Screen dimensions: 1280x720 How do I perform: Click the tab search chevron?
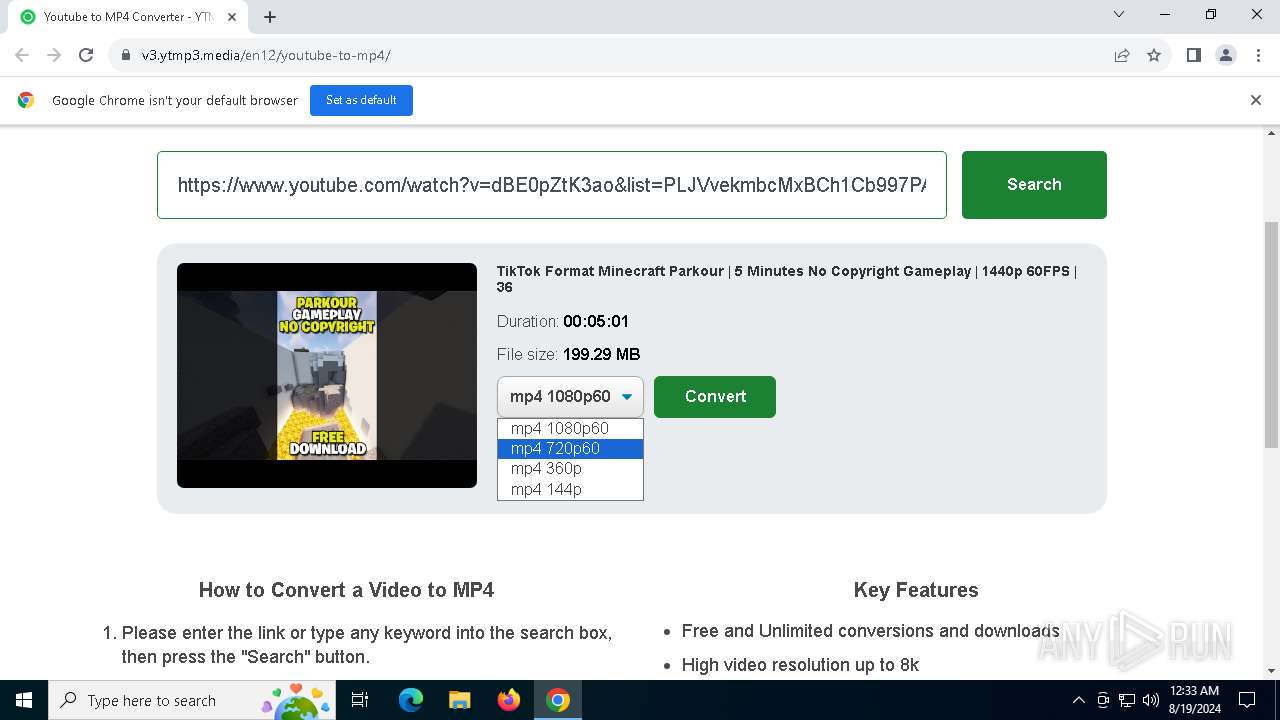click(x=1119, y=15)
